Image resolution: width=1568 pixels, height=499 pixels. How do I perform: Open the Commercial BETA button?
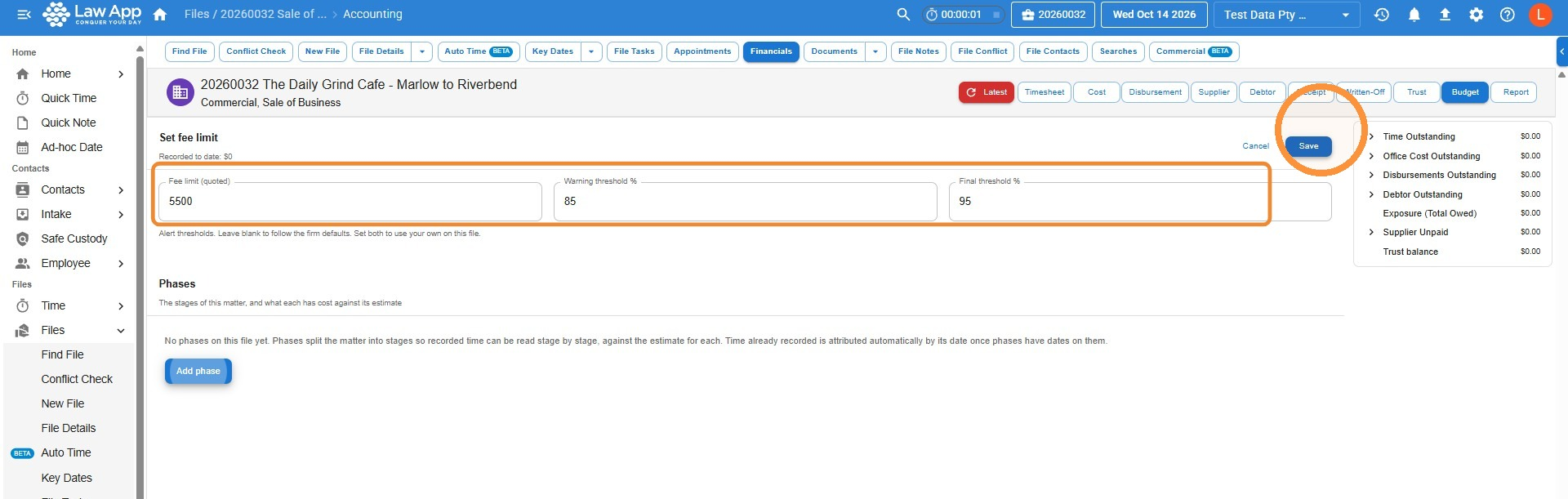(1194, 51)
